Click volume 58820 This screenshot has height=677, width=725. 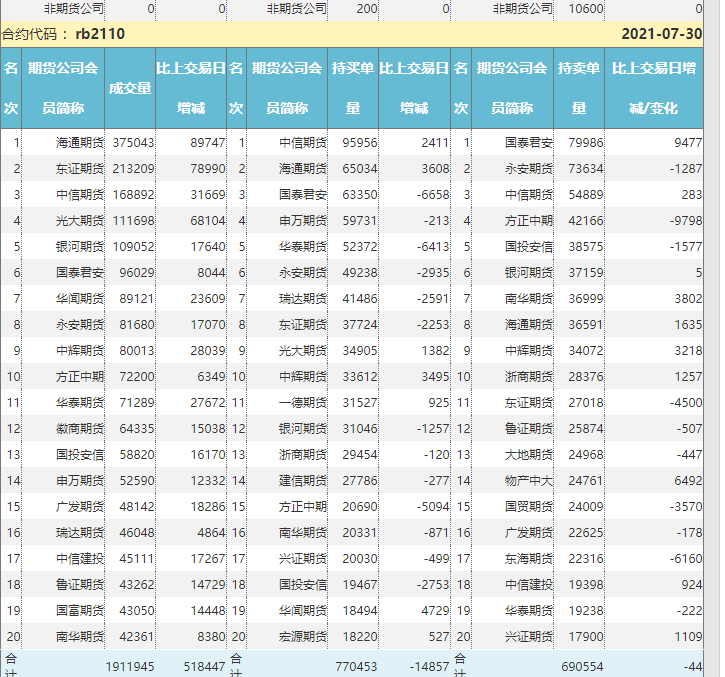pyautogui.click(x=136, y=455)
